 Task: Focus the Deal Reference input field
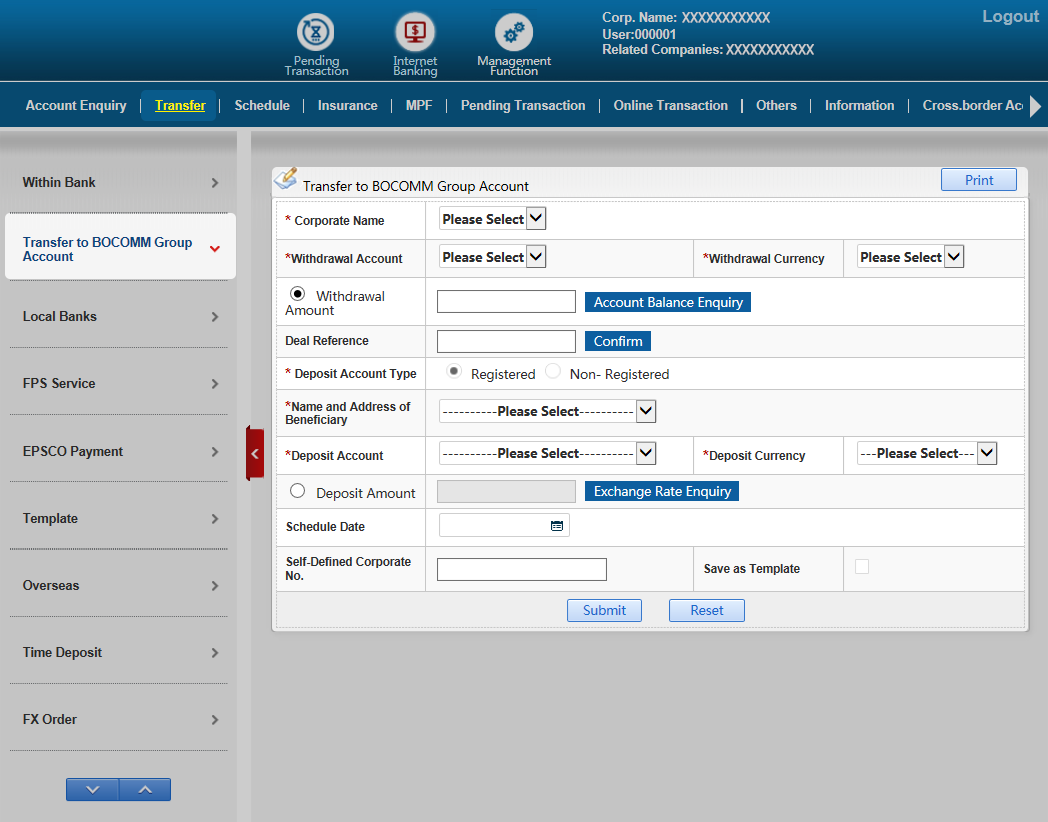506,341
